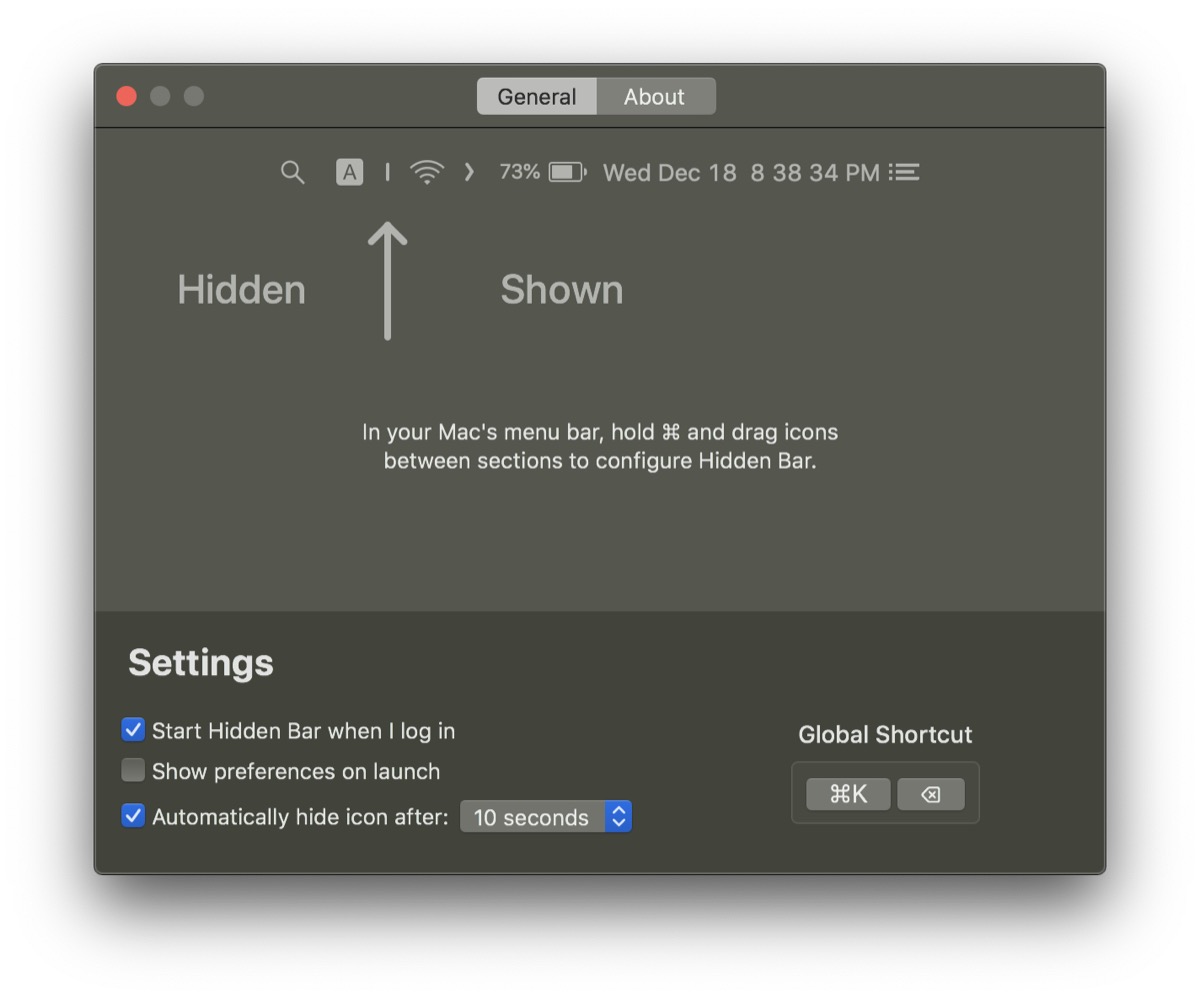
Task: Click the ⌘K shortcut recorder button
Action: (x=848, y=794)
